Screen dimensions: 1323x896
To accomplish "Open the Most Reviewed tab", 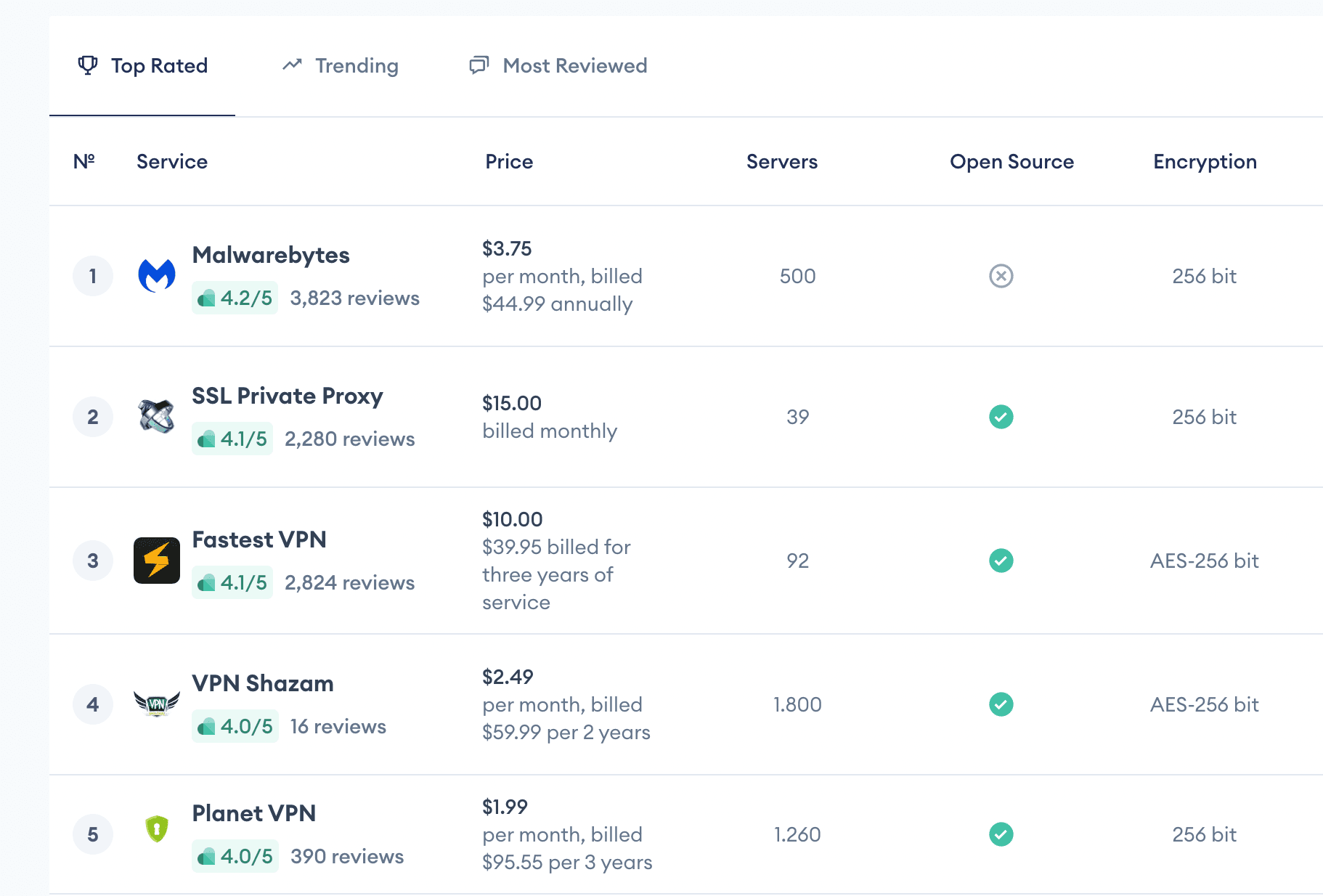I will (558, 66).
